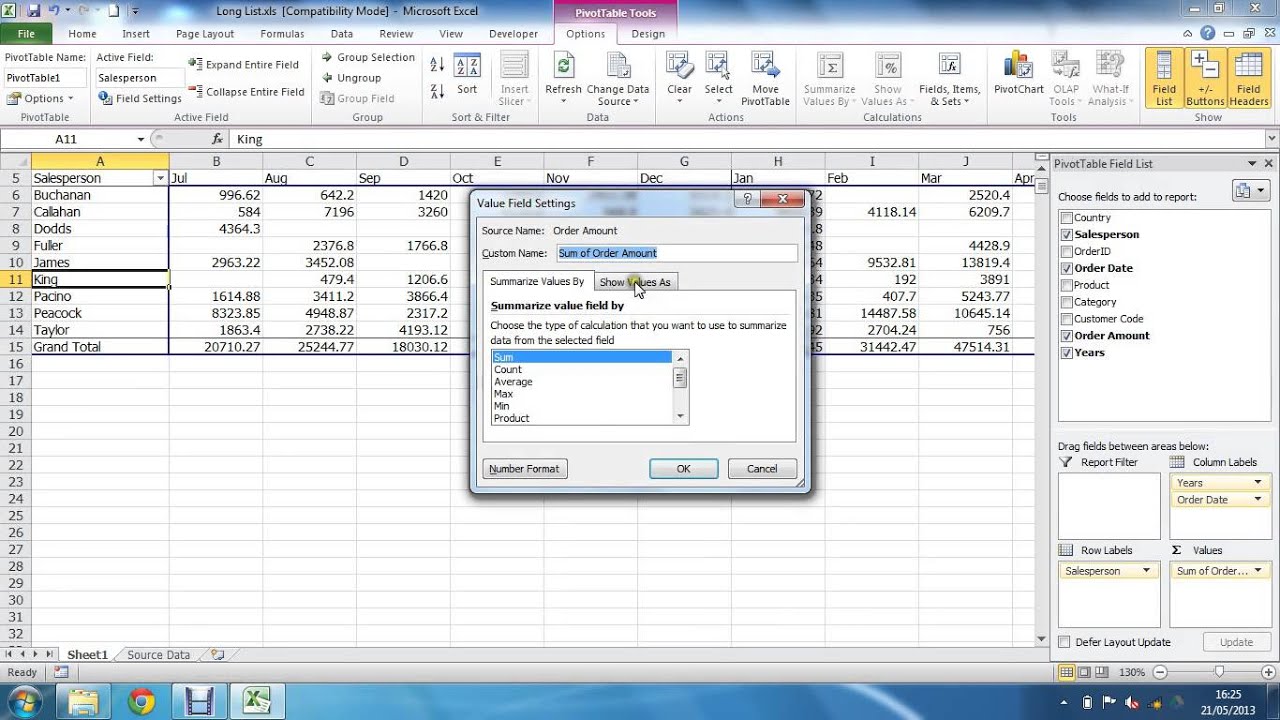1280x720 pixels.
Task: Open the Sum of Order values dropdown
Action: [1257, 571]
